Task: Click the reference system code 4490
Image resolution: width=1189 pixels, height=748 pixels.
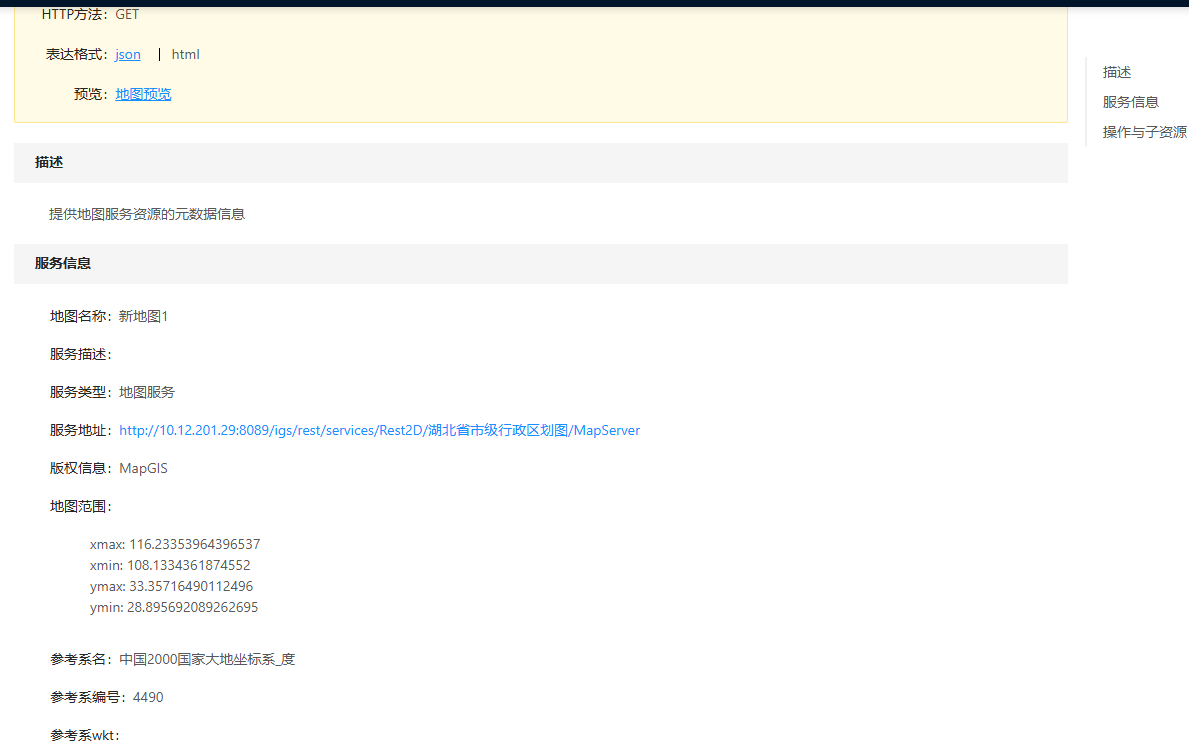Action: point(148,697)
